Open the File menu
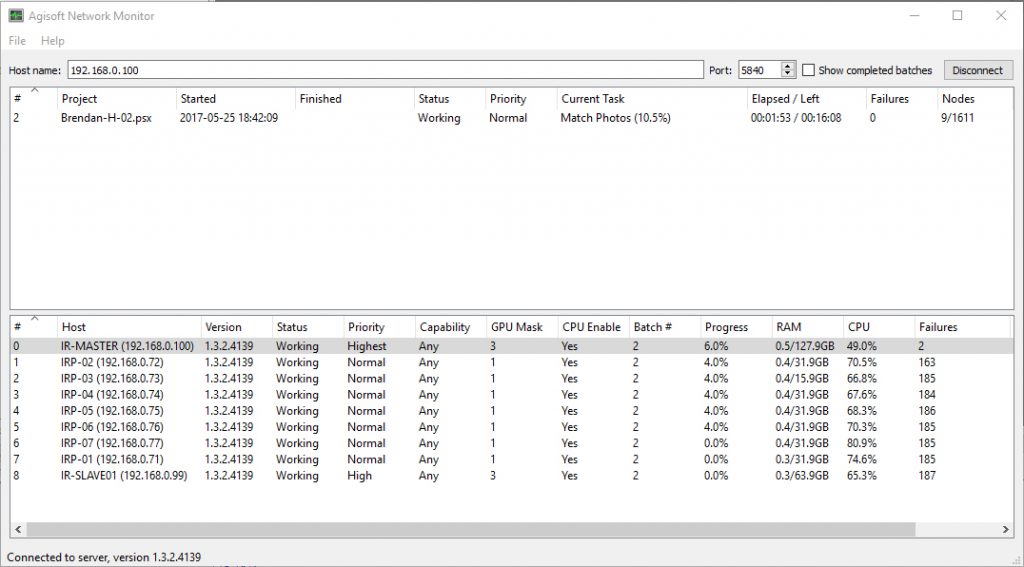Screen dimensions: 1024x567 [x=17, y=40]
